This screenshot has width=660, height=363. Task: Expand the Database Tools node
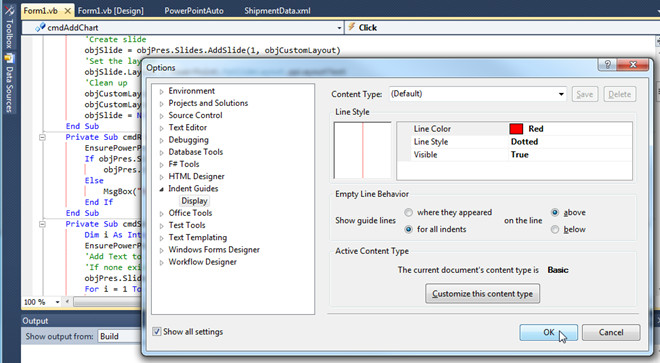coord(161,152)
